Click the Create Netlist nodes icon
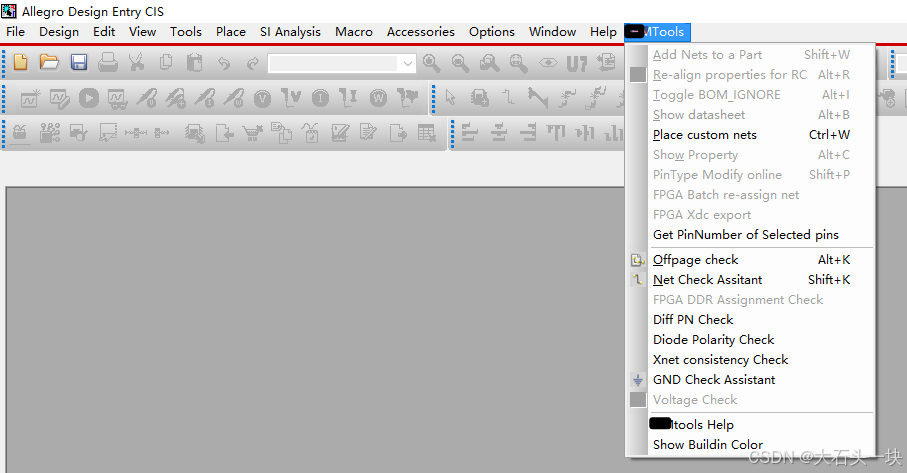This screenshot has width=907, height=473. coord(50,134)
